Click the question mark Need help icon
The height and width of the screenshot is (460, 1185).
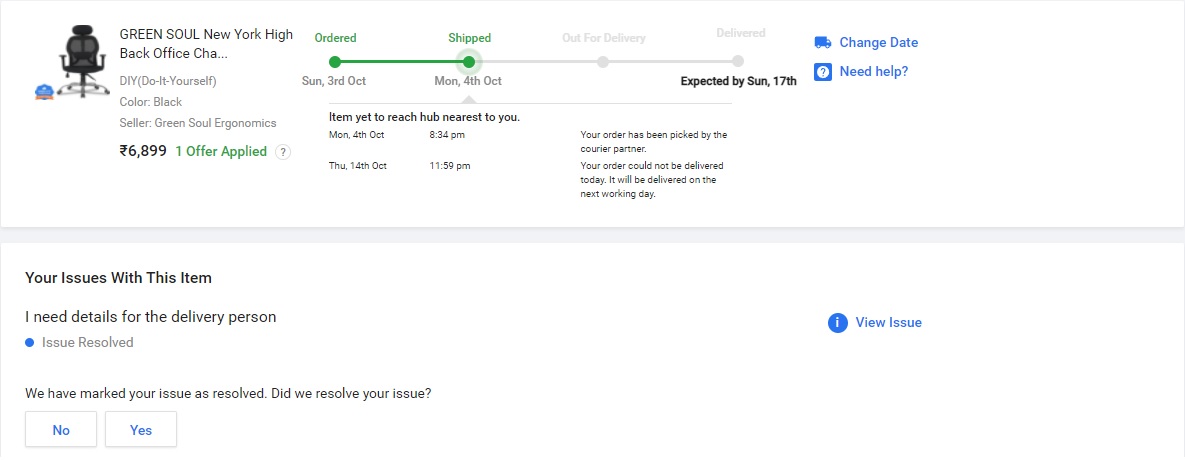coord(823,72)
